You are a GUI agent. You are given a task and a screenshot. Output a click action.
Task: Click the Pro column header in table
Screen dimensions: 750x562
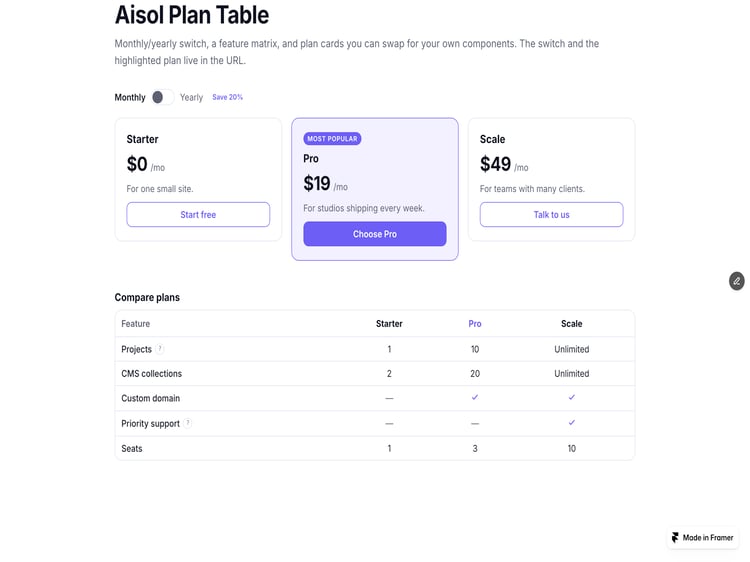point(474,324)
